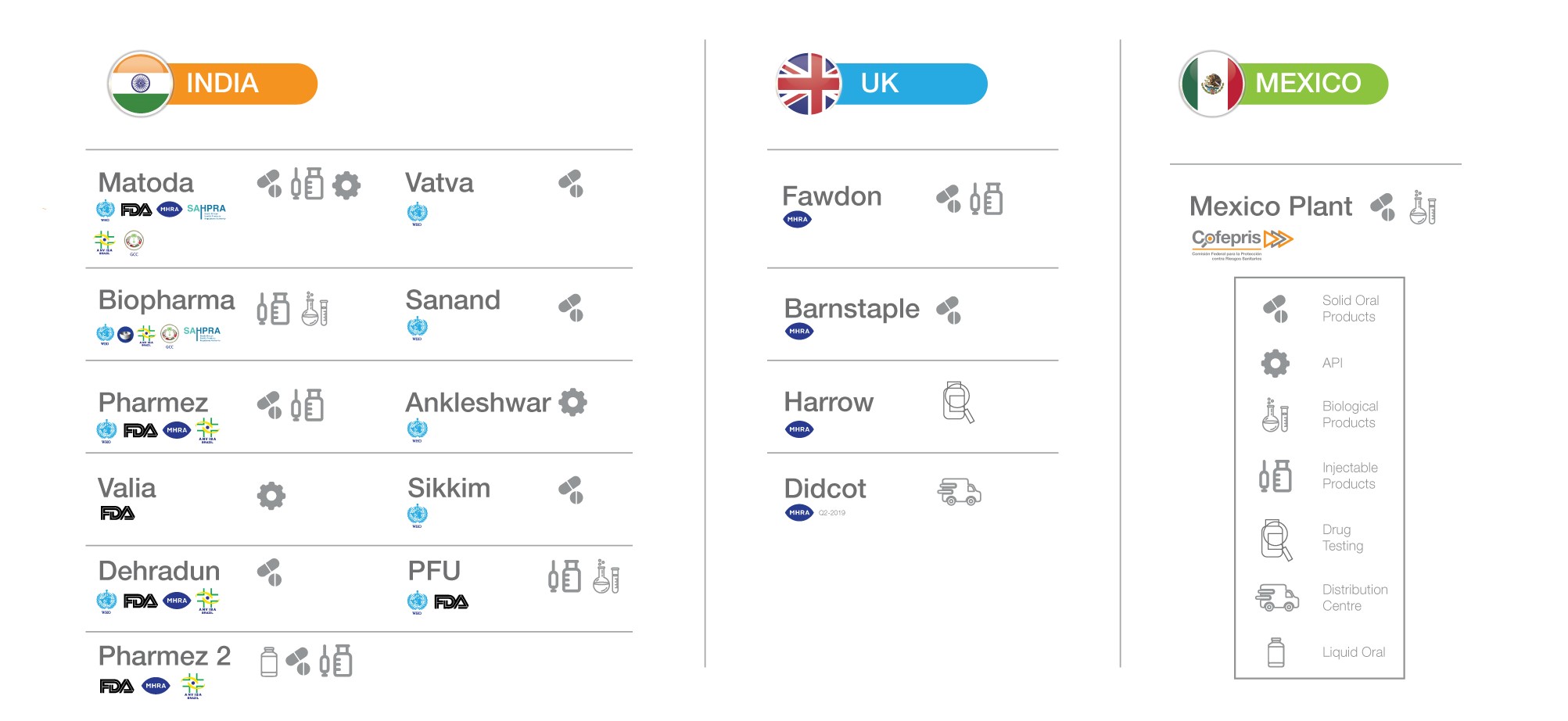The image size is (1568, 721).
Task: Click the API gear icon beside Valia
Action: [x=271, y=496]
